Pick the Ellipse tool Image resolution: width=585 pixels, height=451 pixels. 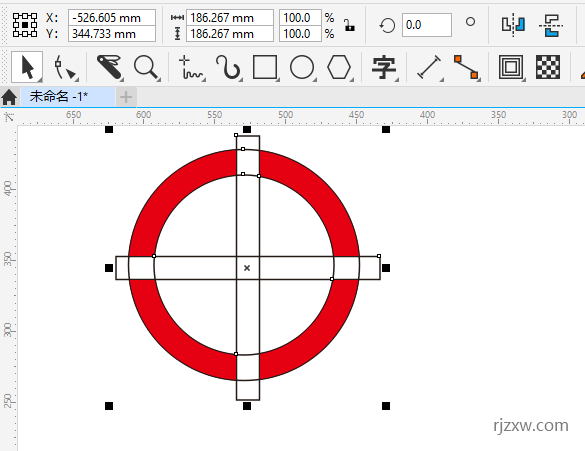[302, 67]
